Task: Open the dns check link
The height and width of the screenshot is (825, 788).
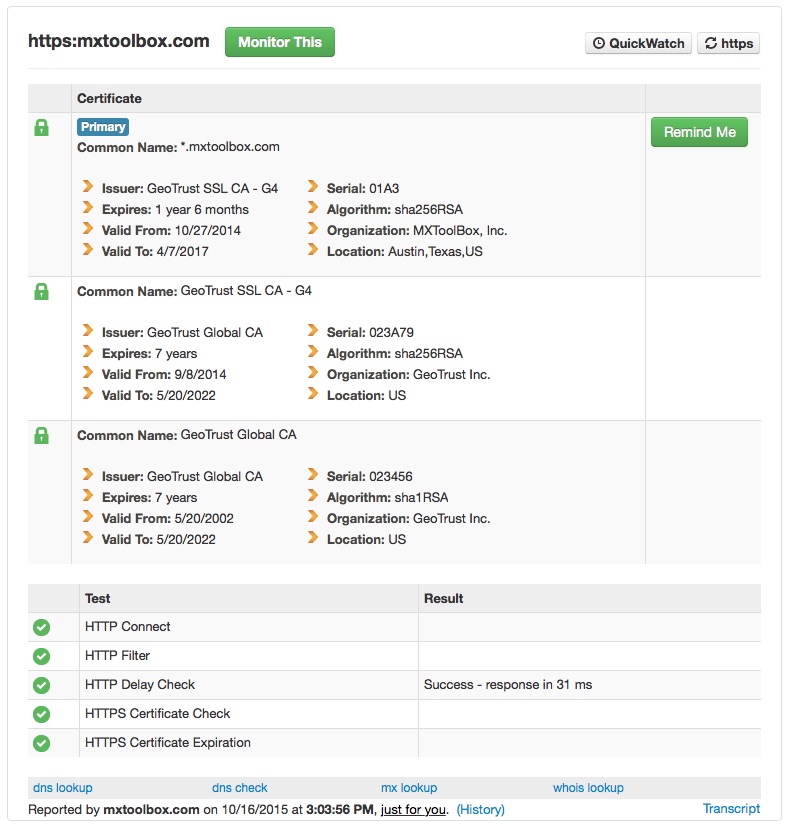Action: pos(239,788)
